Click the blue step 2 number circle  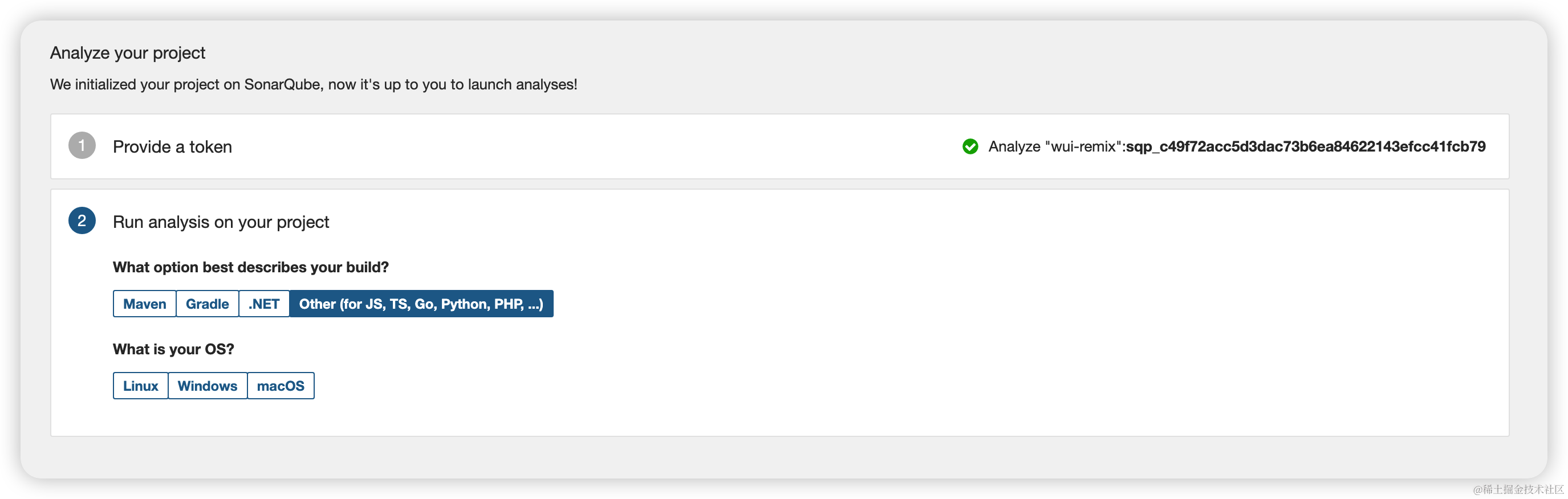tap(82, 221)
